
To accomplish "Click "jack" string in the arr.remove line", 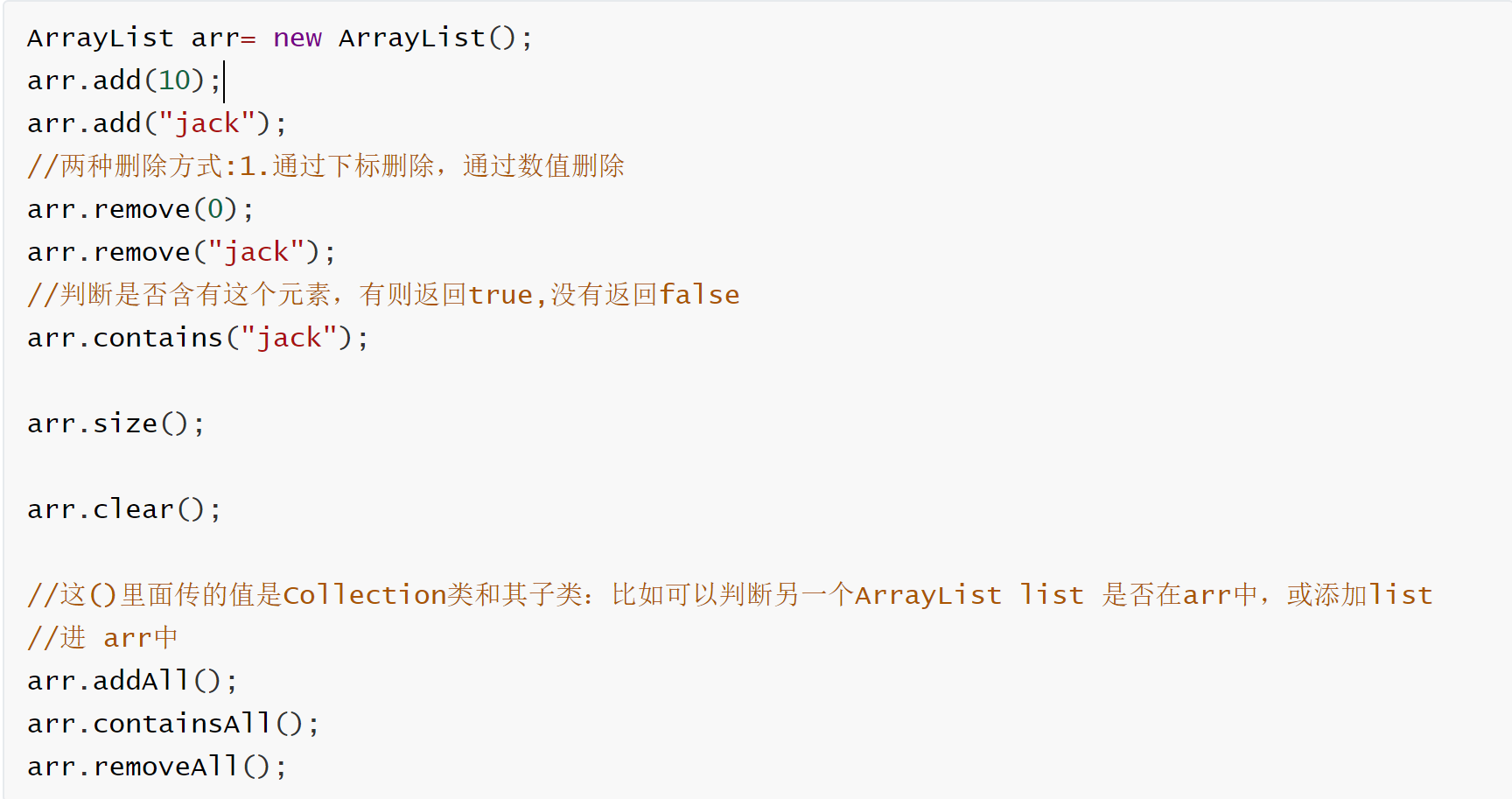I will pyautogui.click(x=256, y=252).
